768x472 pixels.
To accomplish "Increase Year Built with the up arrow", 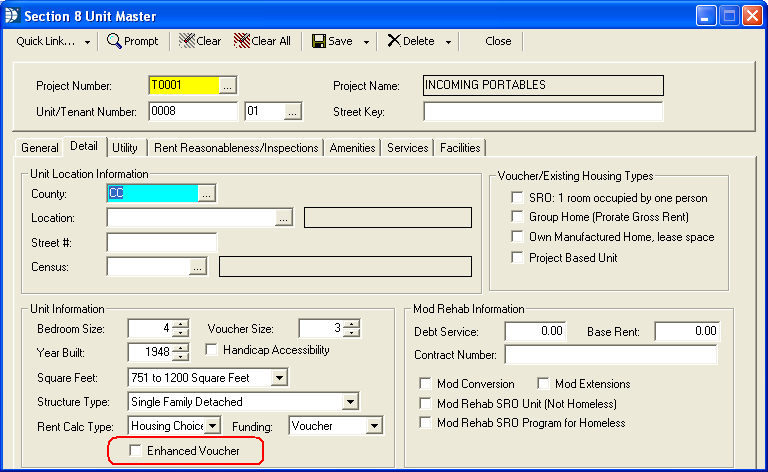I will (x=180, y=348).
